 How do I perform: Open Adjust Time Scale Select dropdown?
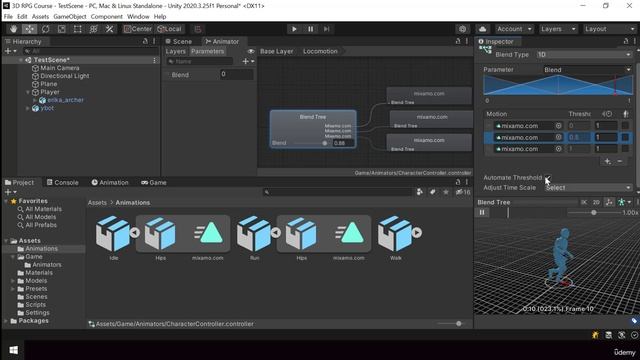[x=588, y=188]
